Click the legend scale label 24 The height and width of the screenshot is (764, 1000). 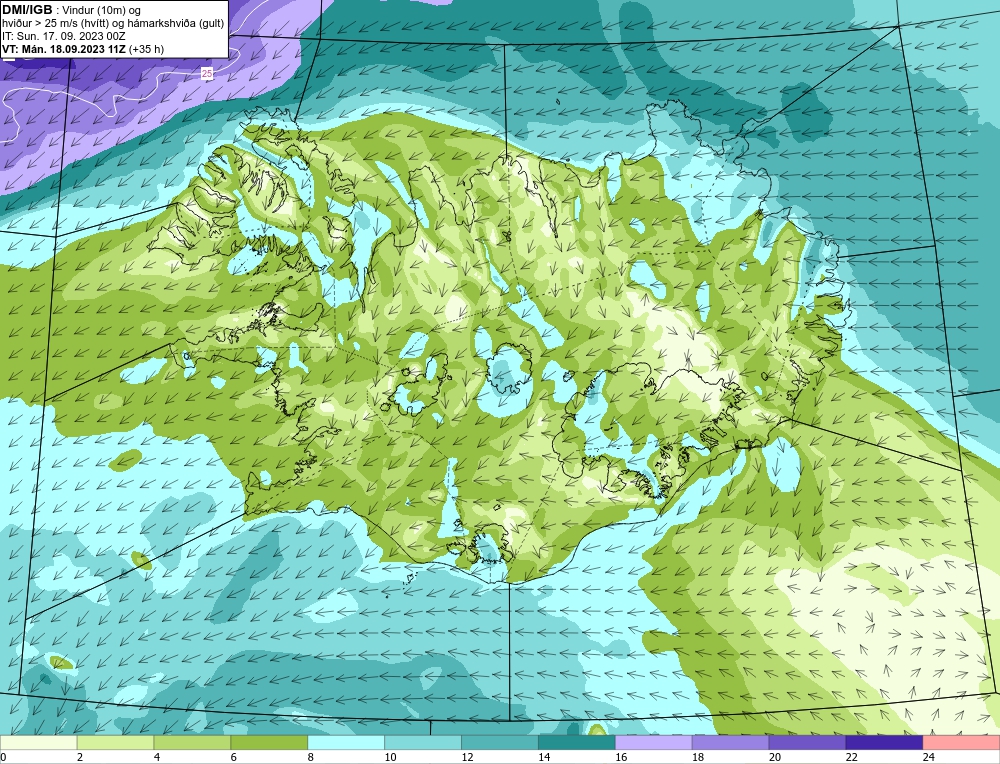click(929, 757)
